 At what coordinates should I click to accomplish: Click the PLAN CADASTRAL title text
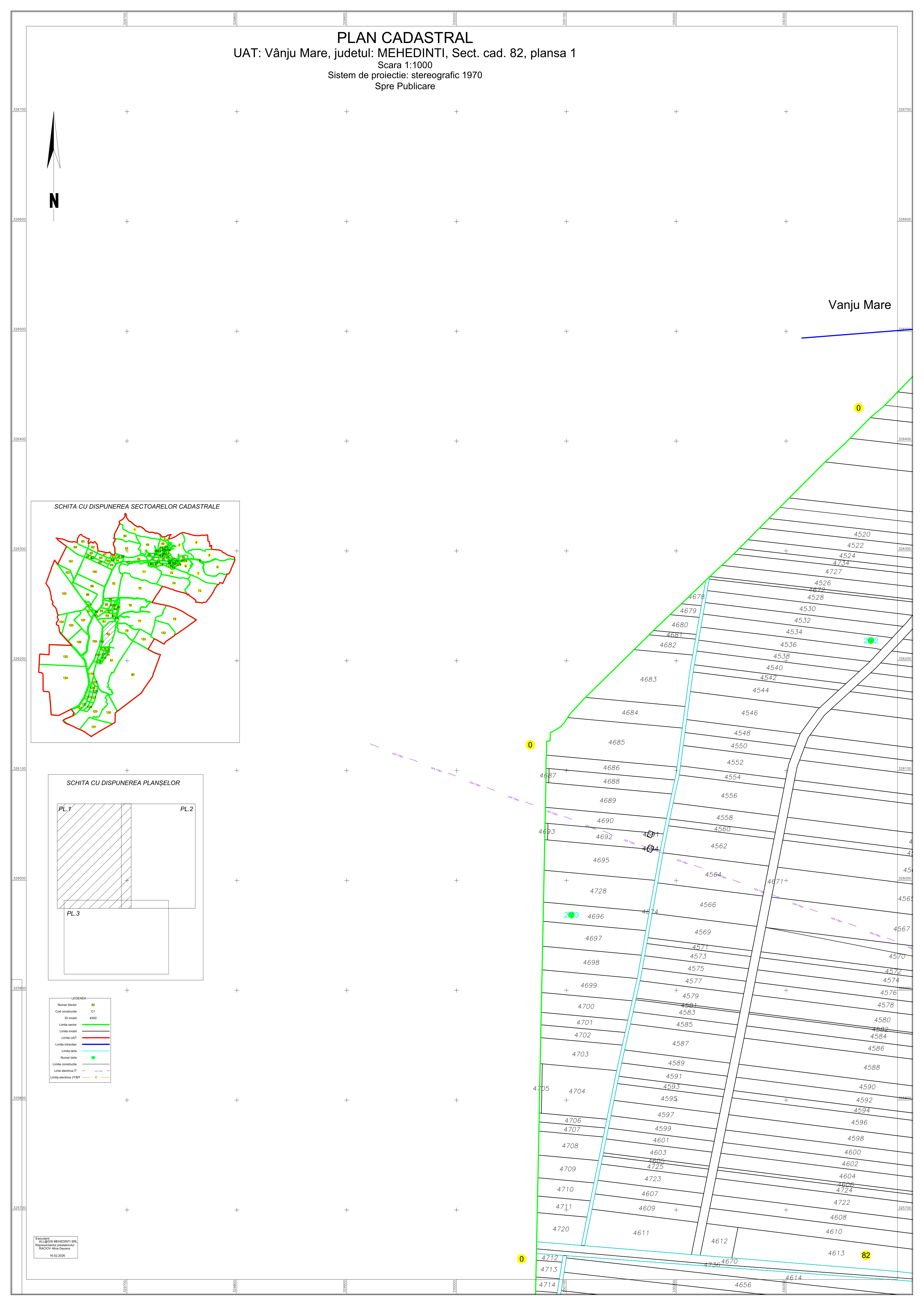point(405,37)
